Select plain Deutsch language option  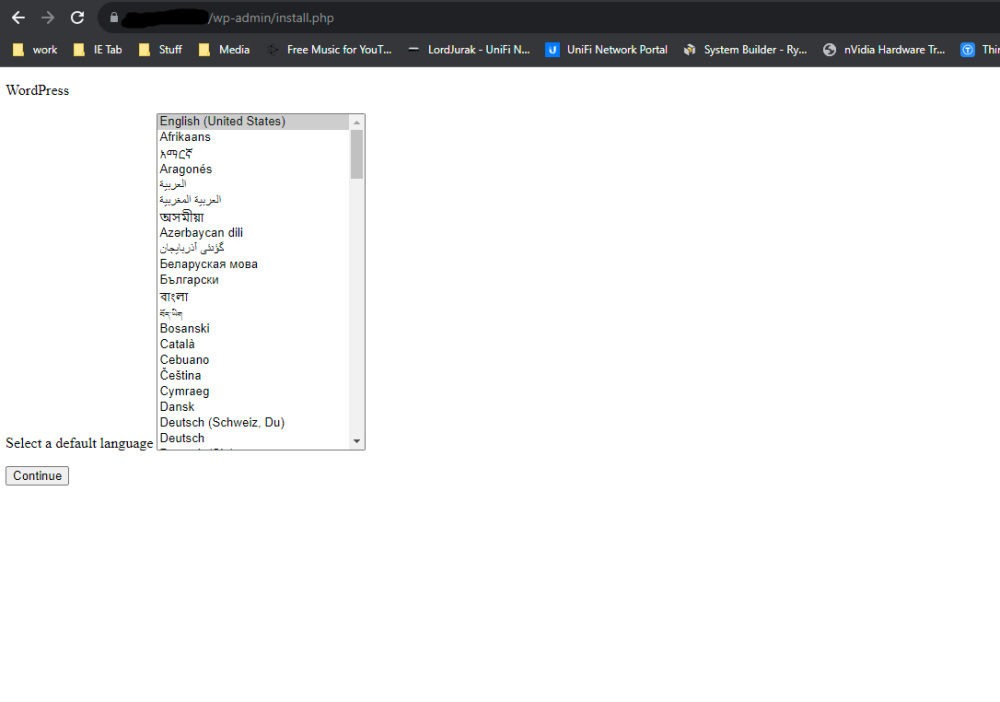click(253, 438)
